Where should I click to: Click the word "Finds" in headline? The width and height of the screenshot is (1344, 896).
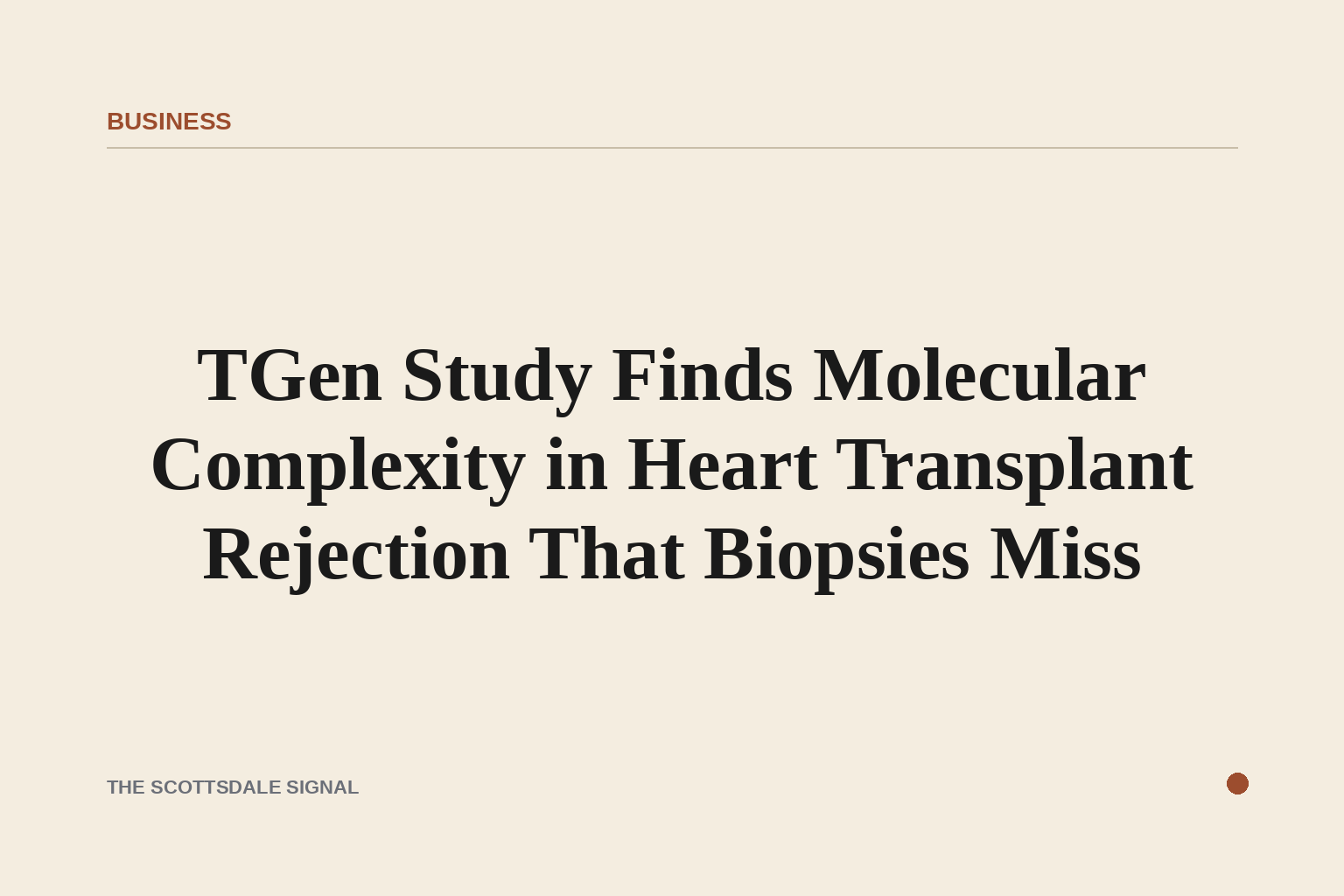tap(703, 376)
